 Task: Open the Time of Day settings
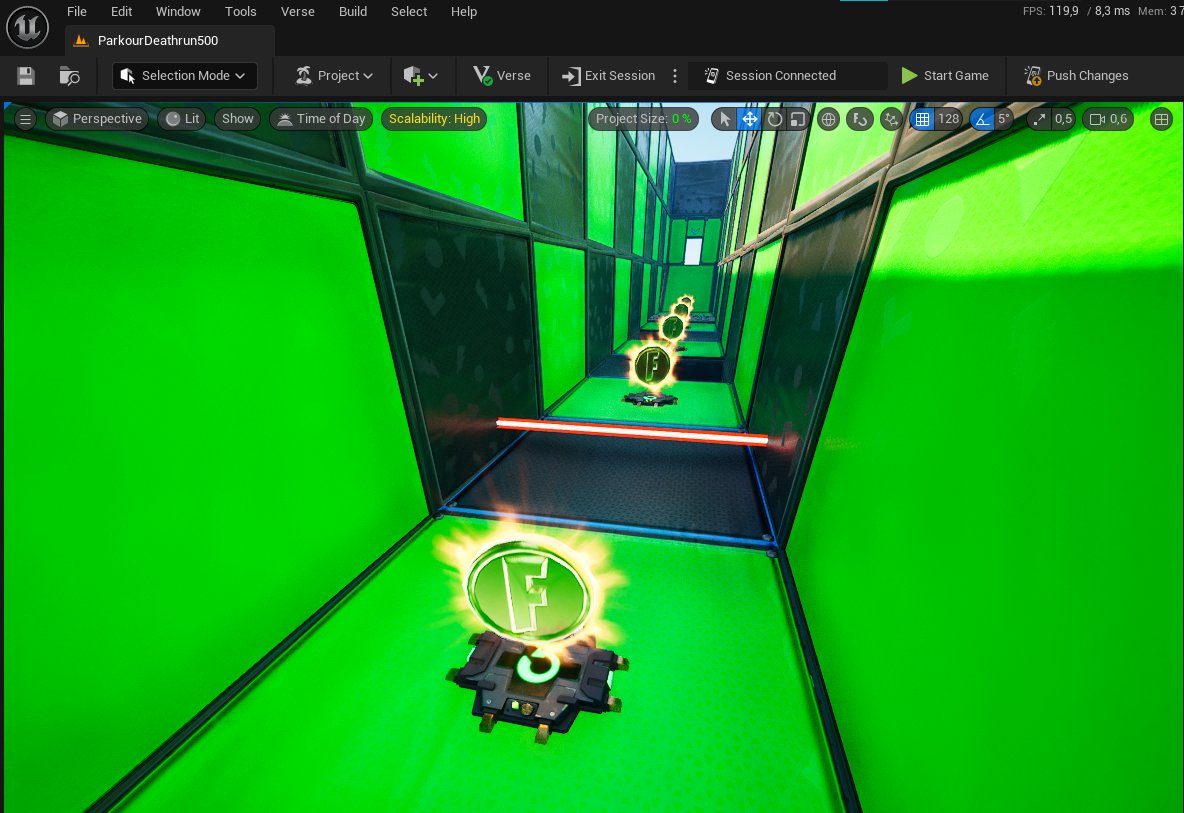322,119
